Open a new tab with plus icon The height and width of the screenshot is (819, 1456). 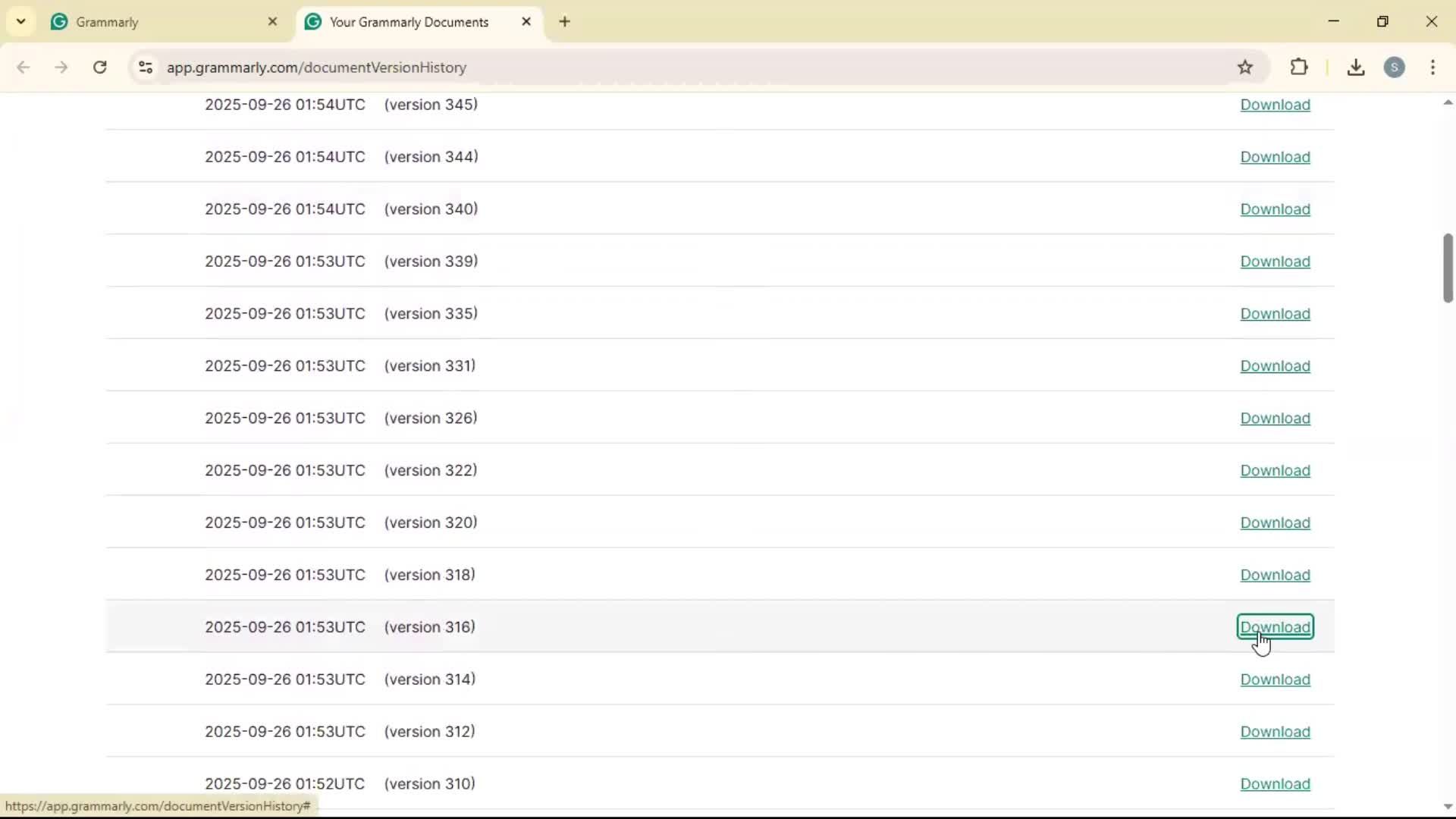(x=565, y=22)
